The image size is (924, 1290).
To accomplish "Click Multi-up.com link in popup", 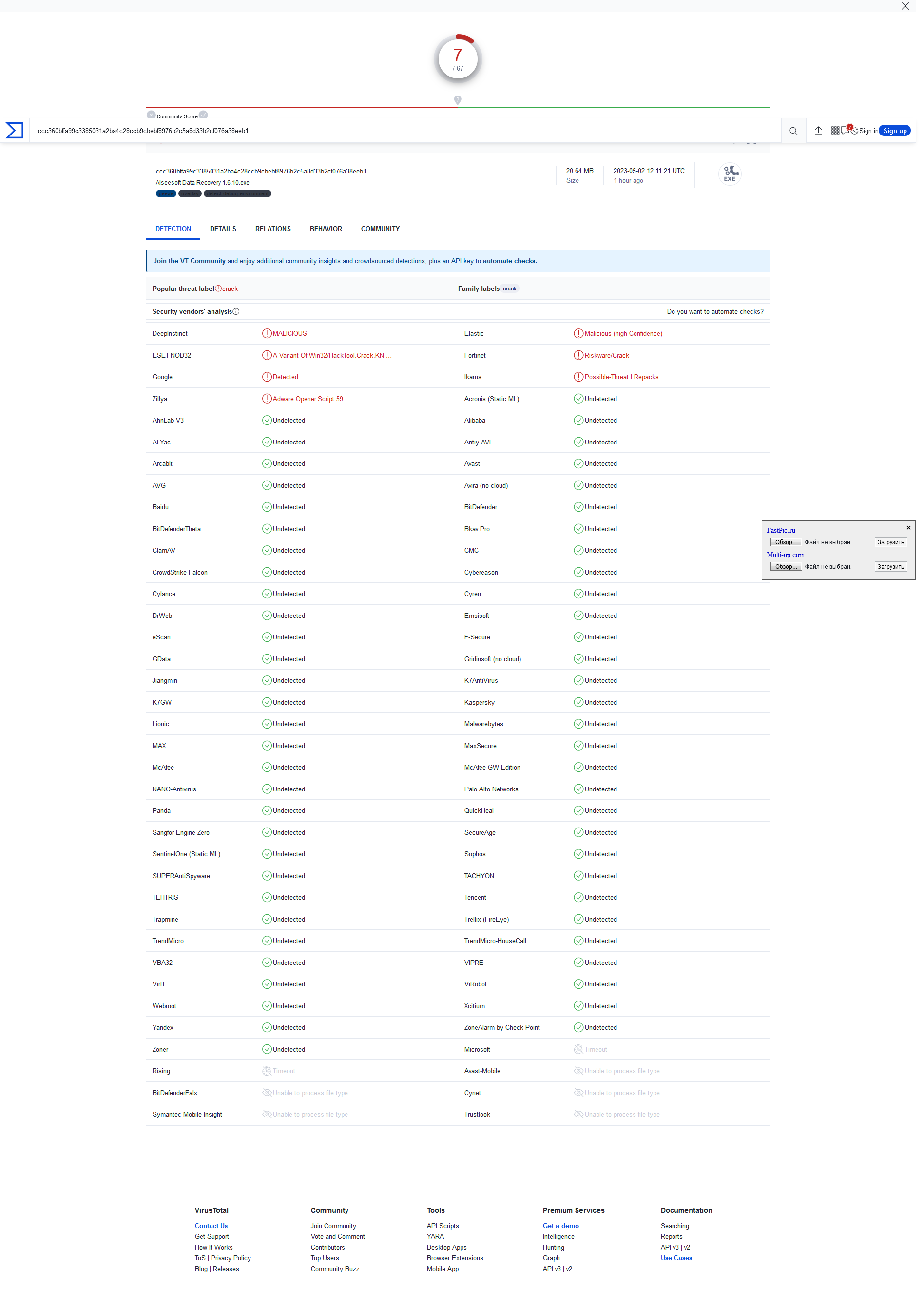I will [785, 555].
